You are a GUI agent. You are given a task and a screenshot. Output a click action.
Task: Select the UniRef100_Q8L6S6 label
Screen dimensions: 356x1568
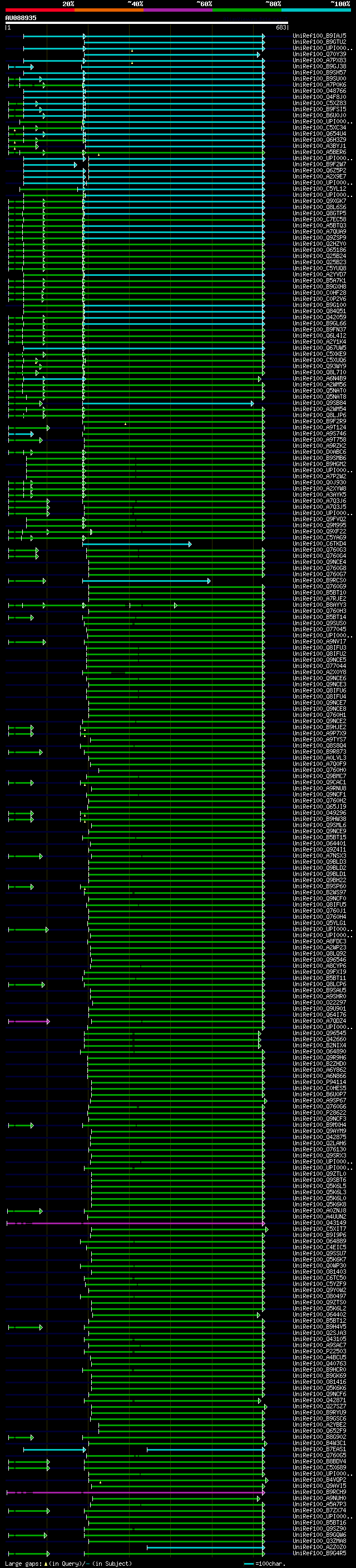click(319, 207)
